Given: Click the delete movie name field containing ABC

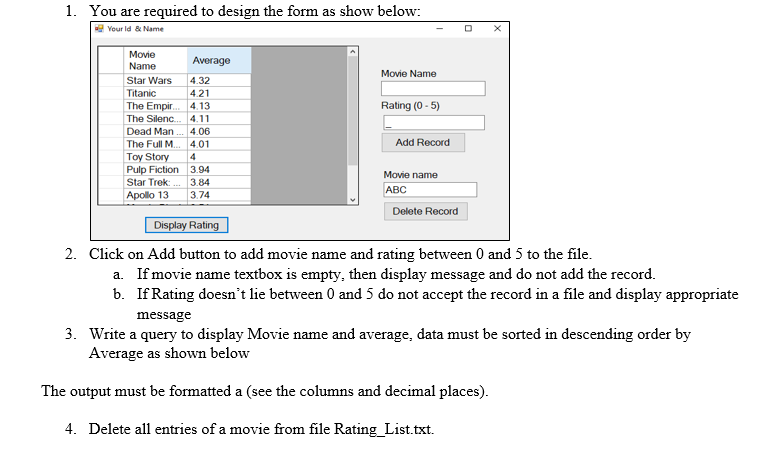Looking at the screenshot, I should click(x=430, y=190).
